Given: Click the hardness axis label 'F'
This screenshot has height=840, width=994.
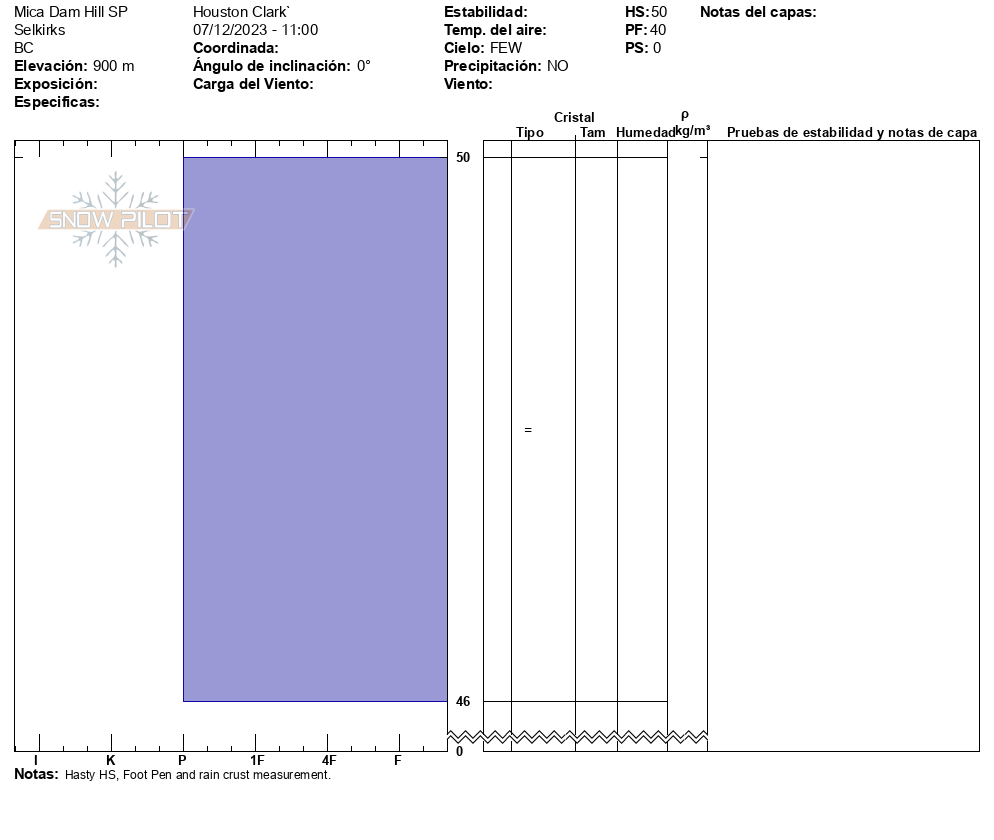Looking at the screenshot, I should (397, 760).
